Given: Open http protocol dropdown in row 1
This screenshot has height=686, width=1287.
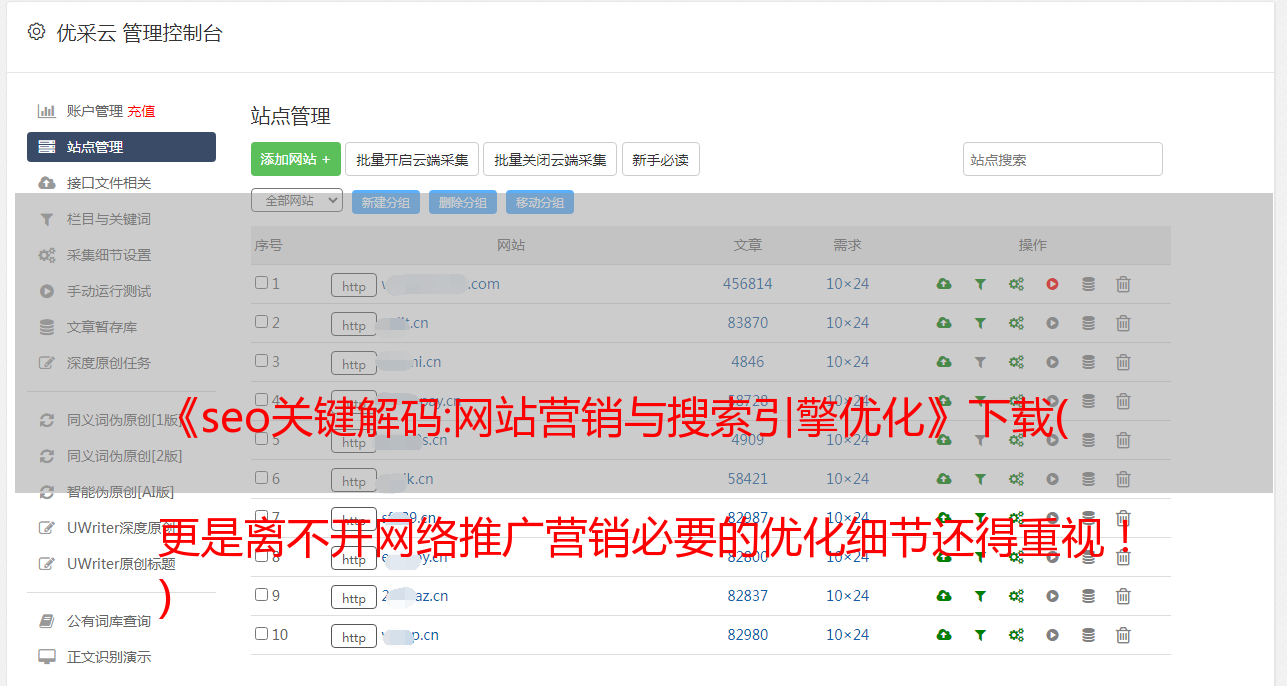Looking at the screenshot, I should (354, 286).
